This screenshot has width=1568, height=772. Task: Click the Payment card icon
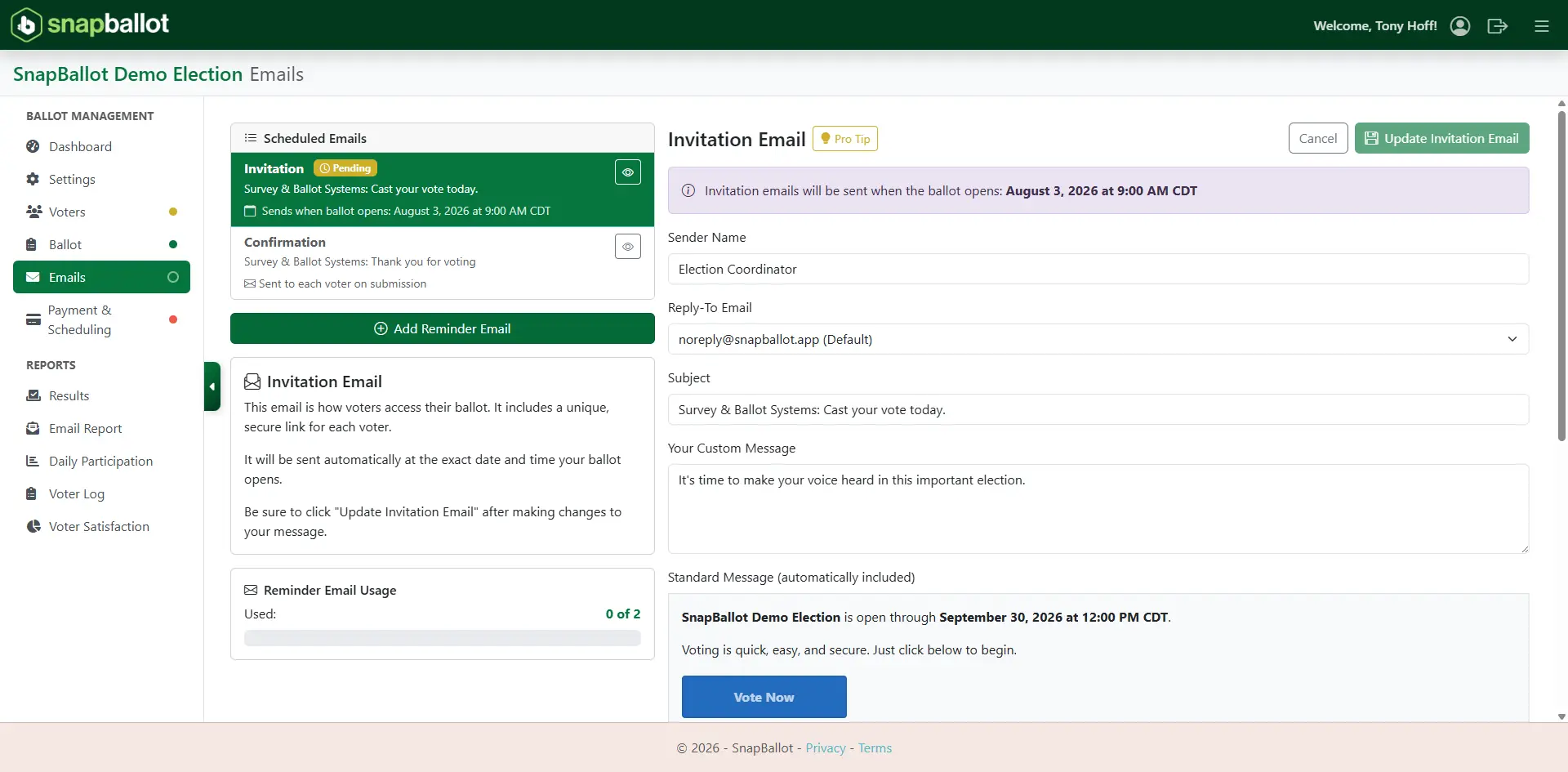(x=33, y=319)
